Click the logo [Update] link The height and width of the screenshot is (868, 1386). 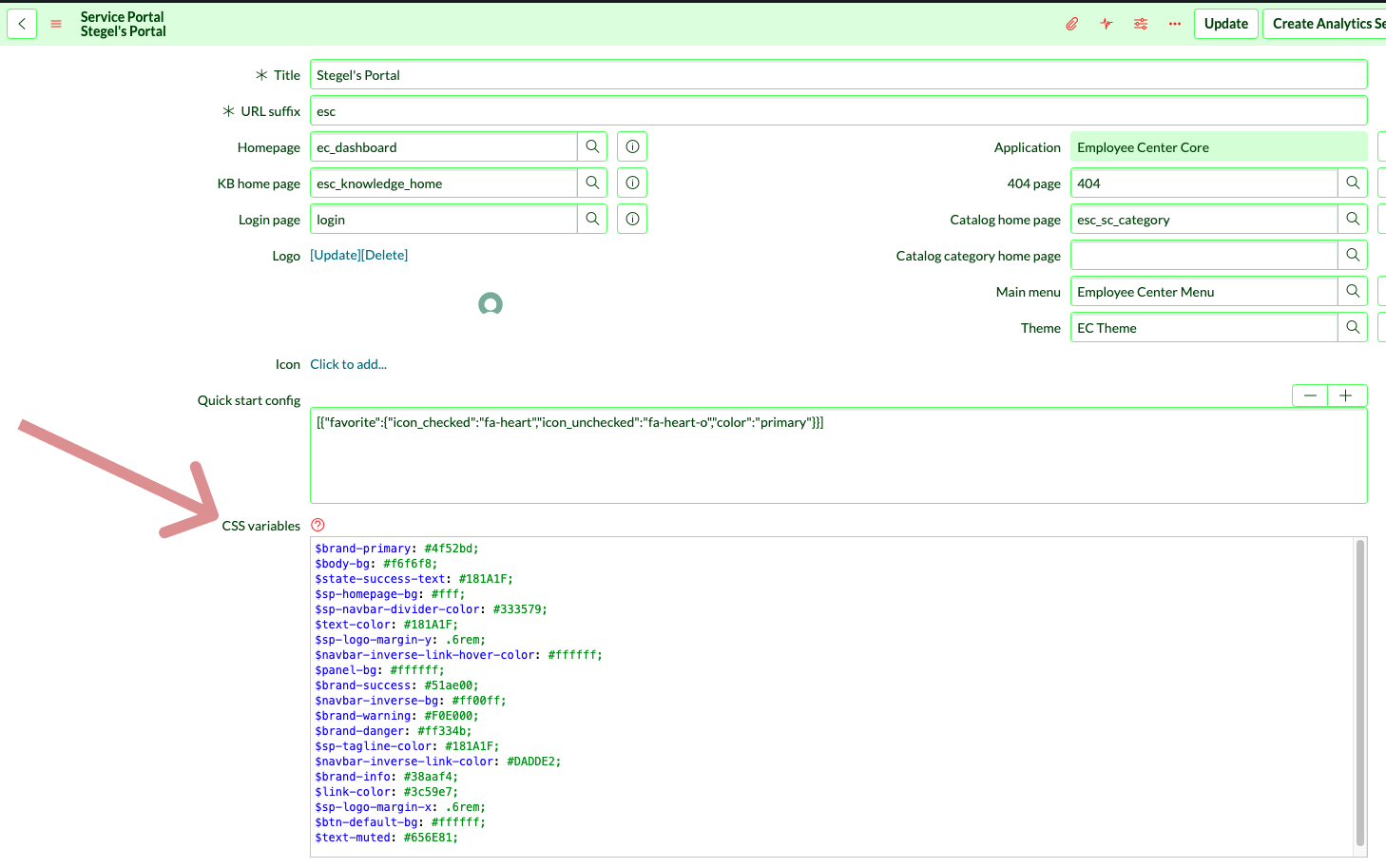(336, 255)
